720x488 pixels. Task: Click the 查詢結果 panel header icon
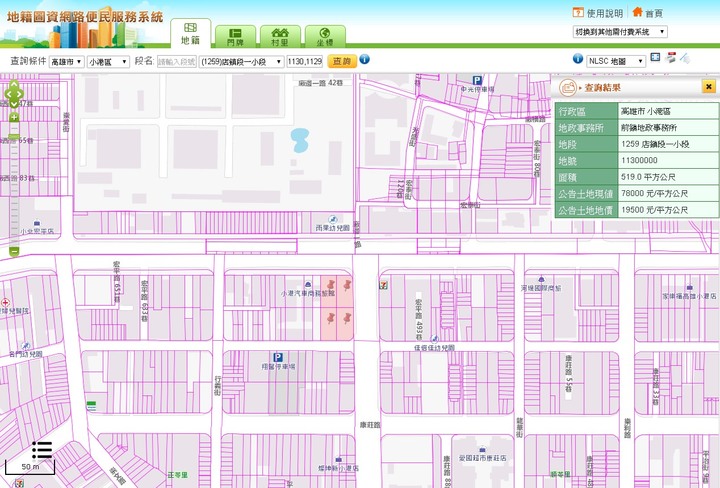(568, 87)
